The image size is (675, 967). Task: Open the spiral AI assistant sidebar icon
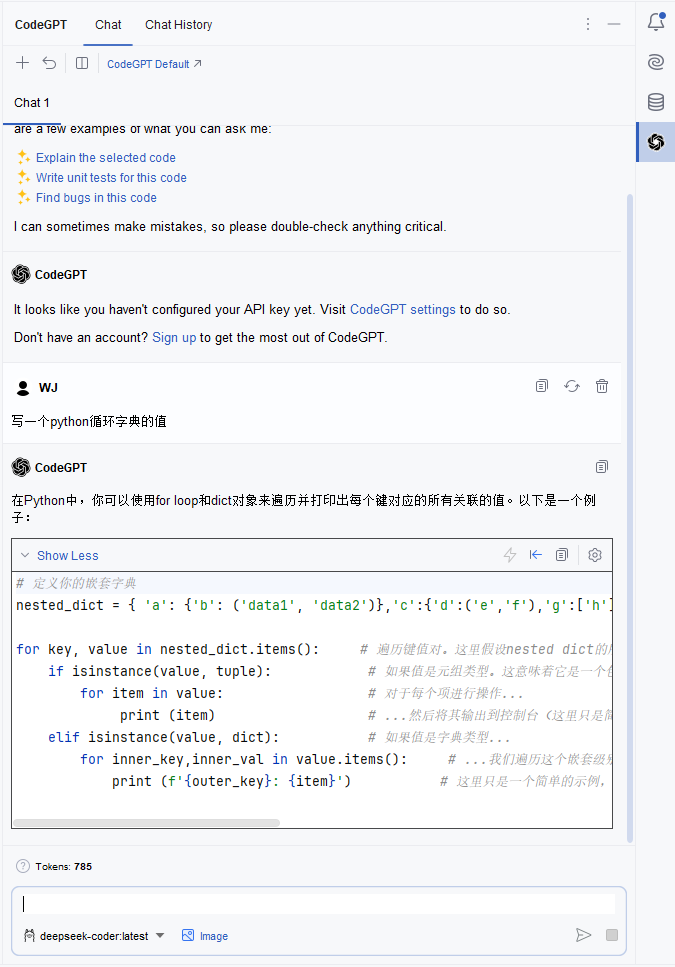pyautogui.click(x=656, y=62)
